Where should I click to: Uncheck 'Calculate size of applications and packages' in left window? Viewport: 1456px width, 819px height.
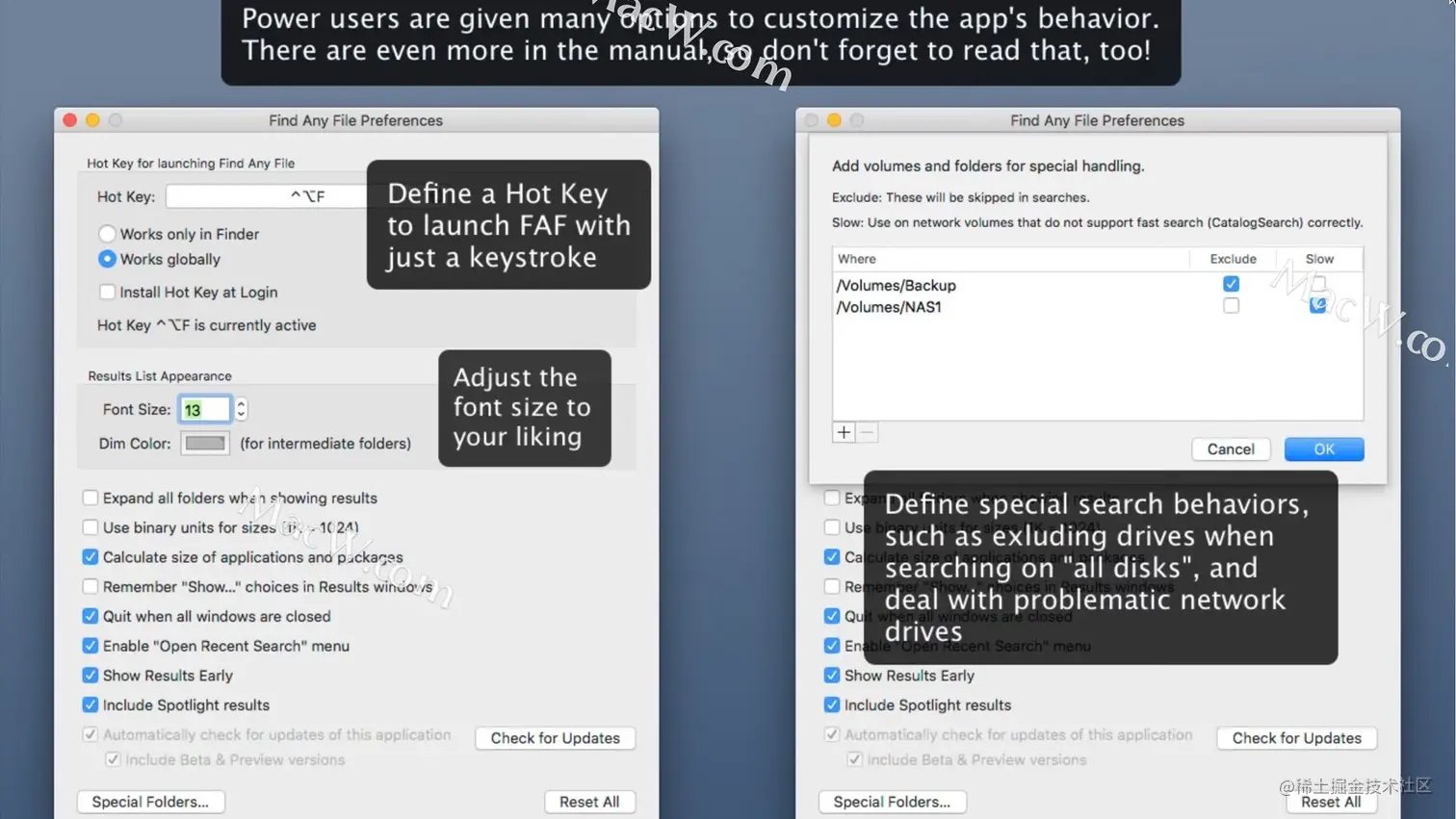coord(91,557)
